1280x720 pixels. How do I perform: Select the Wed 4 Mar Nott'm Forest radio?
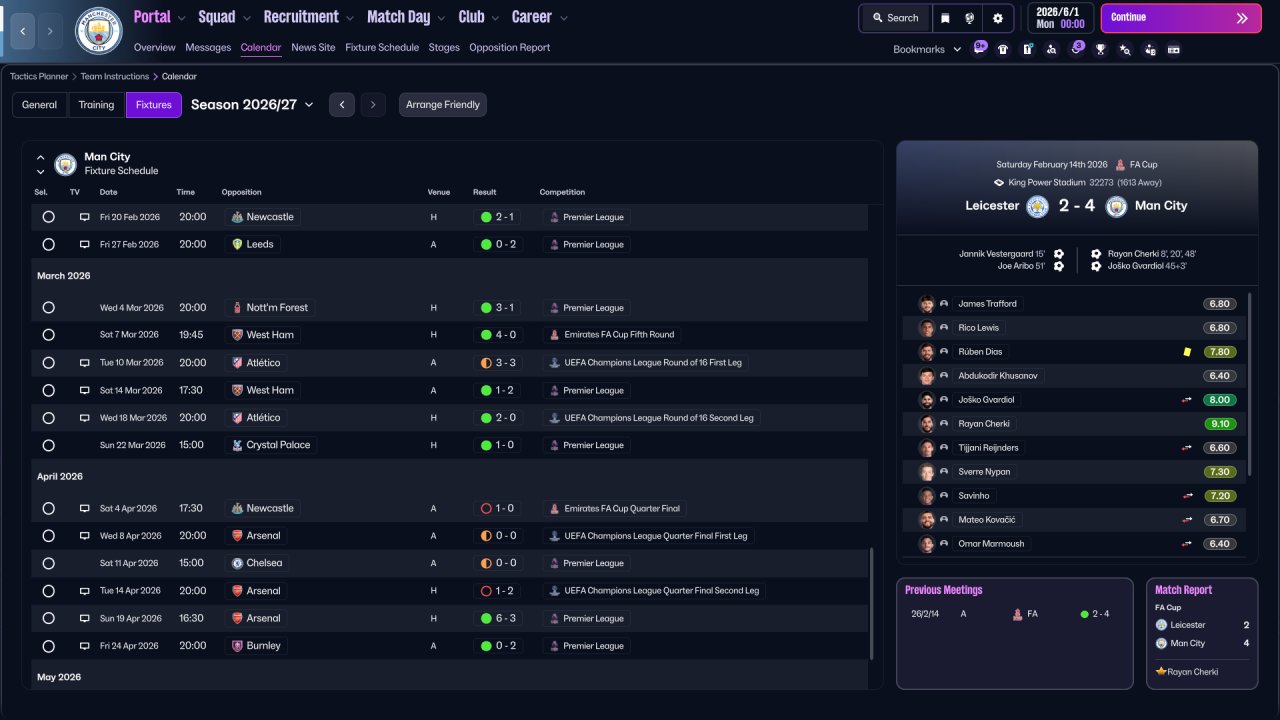tap(48, 308)
